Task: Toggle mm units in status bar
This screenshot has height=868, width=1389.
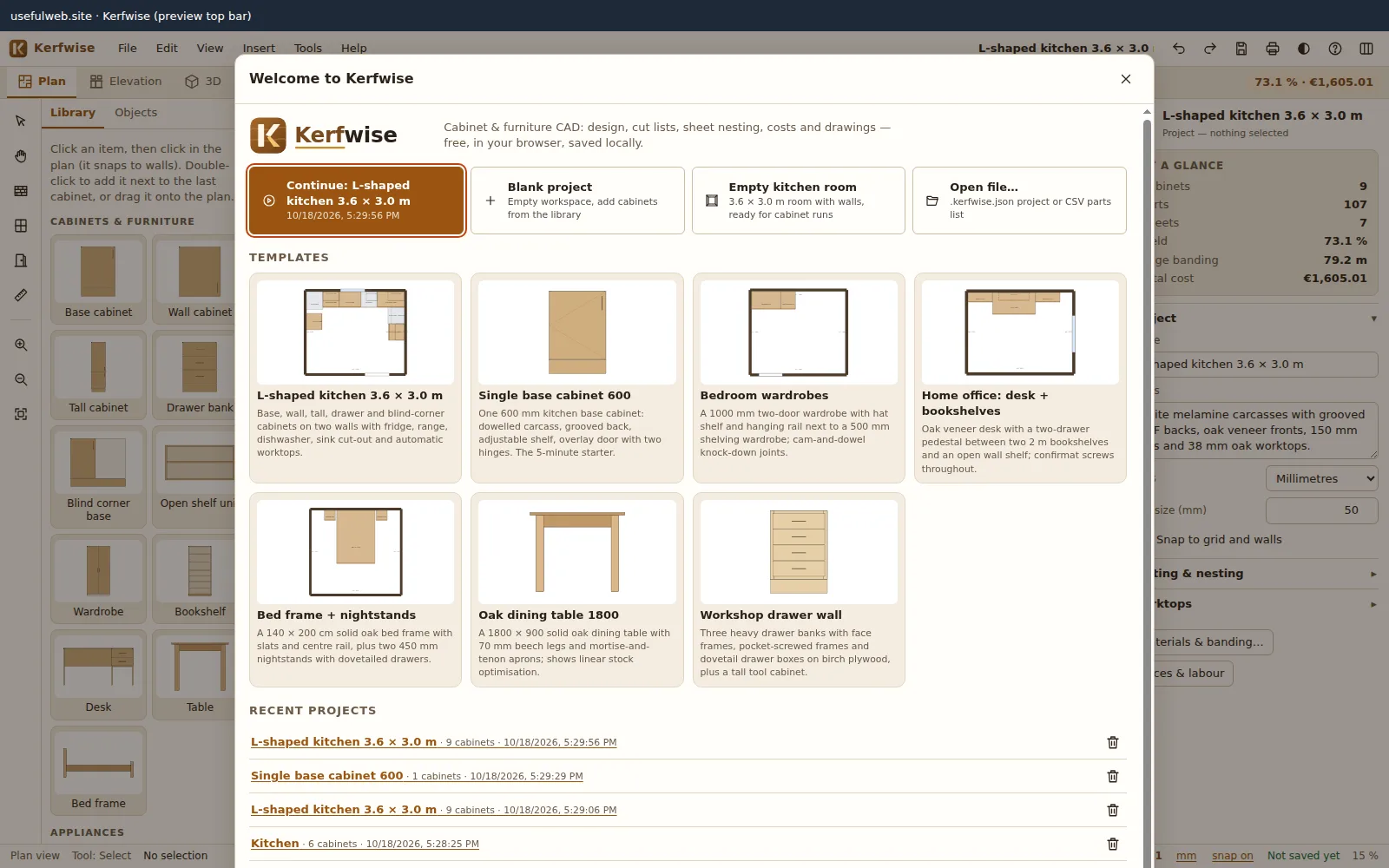Action: point(1186,856)
